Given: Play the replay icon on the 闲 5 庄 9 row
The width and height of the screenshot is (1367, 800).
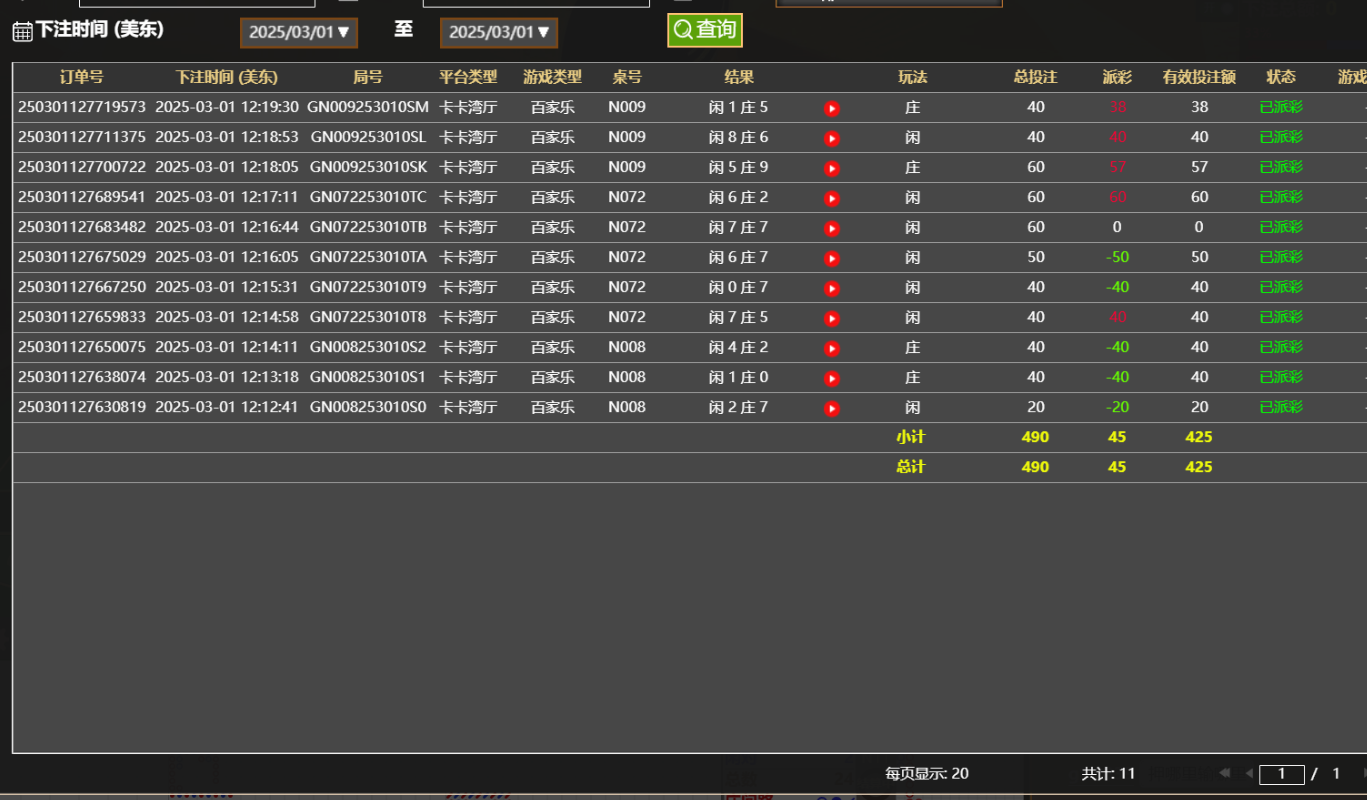Looking at the screenshot, I should click(x=831, y=167).
